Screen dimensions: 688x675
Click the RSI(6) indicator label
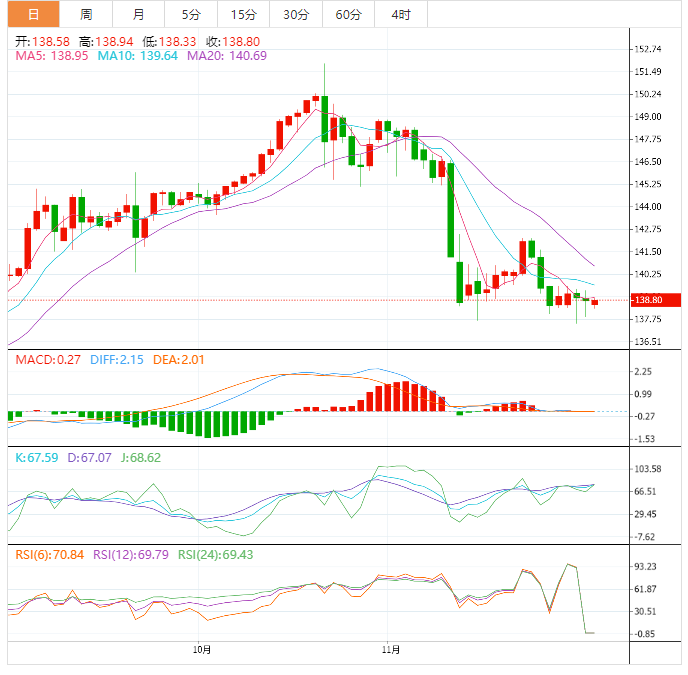click(49, 554)
